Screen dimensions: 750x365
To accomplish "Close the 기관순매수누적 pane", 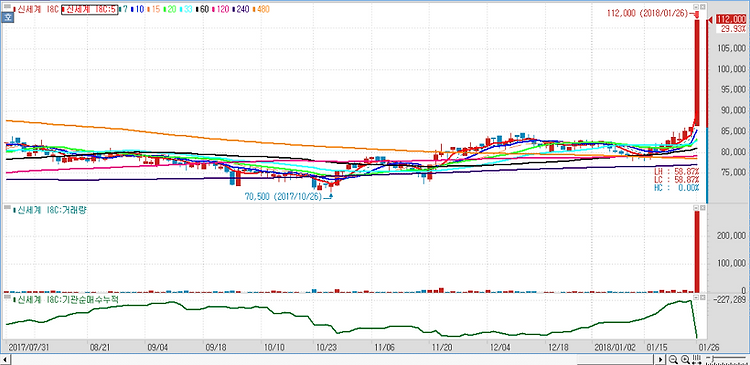I will (x=703, y=298).
